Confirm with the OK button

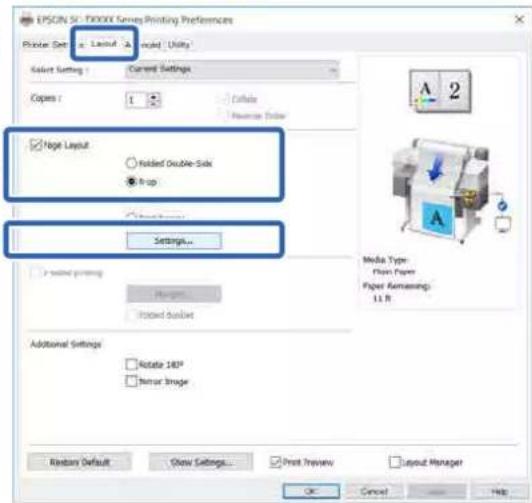(x=311, y=491)
